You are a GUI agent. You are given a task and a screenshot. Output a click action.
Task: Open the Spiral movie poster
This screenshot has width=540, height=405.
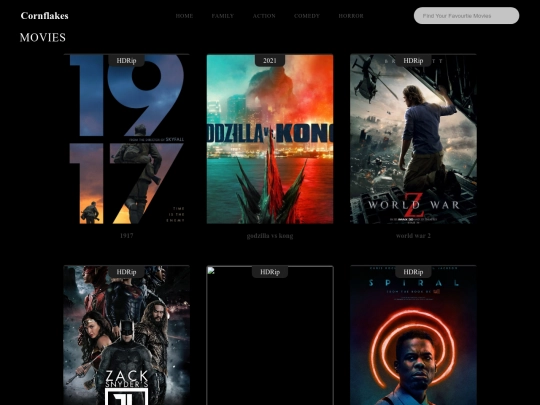tap(413, 335)
